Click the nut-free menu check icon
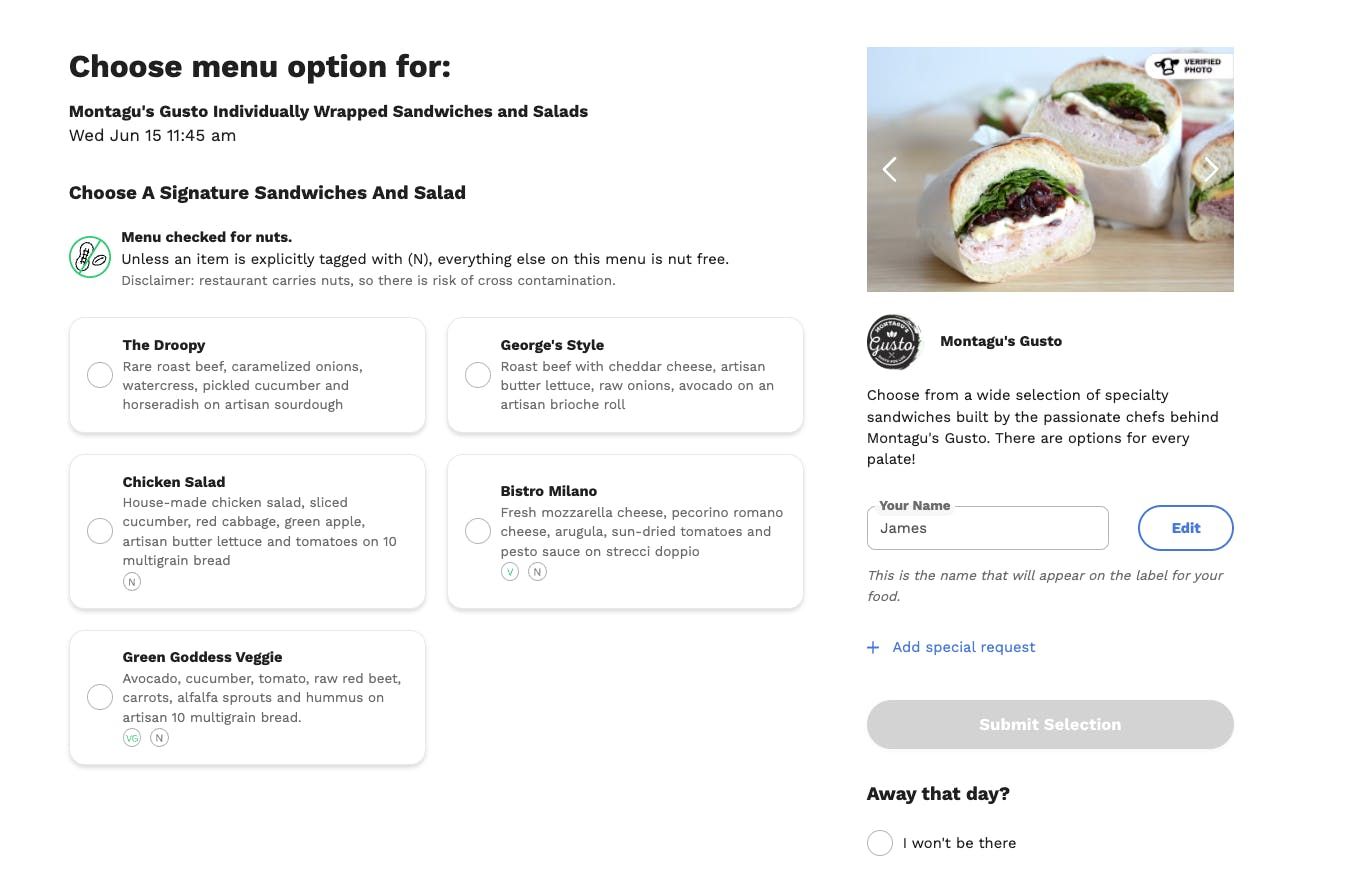 pyautogui.click(x=89, y=257)
